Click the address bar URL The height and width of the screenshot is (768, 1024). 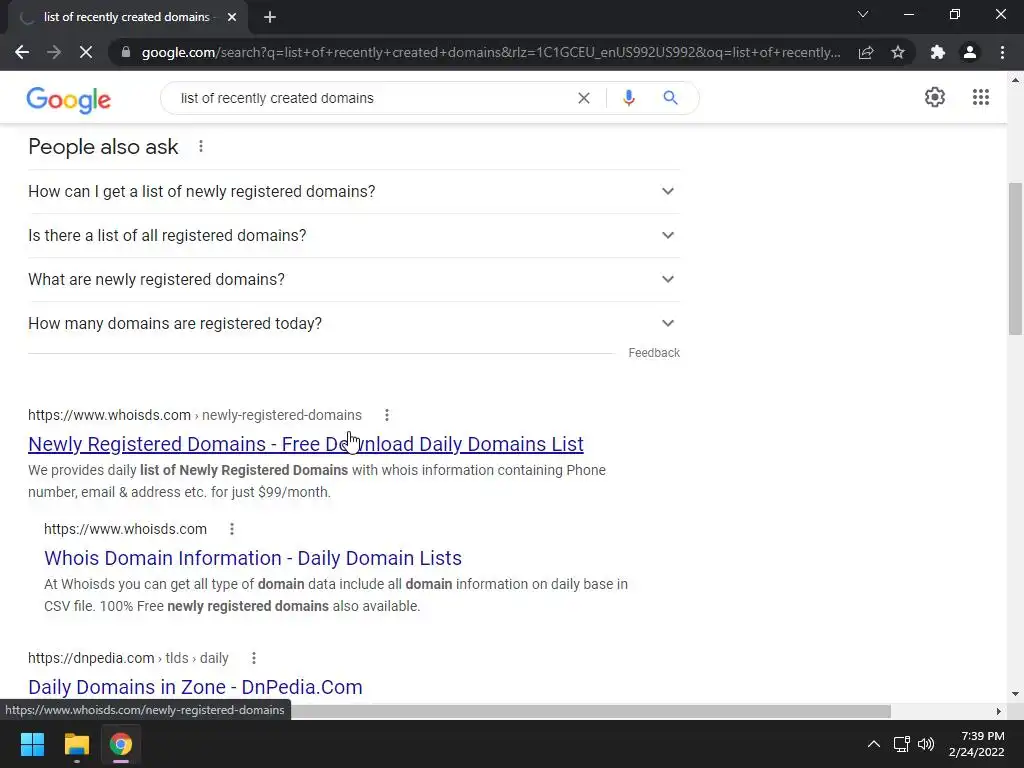(x=491, y=52)
